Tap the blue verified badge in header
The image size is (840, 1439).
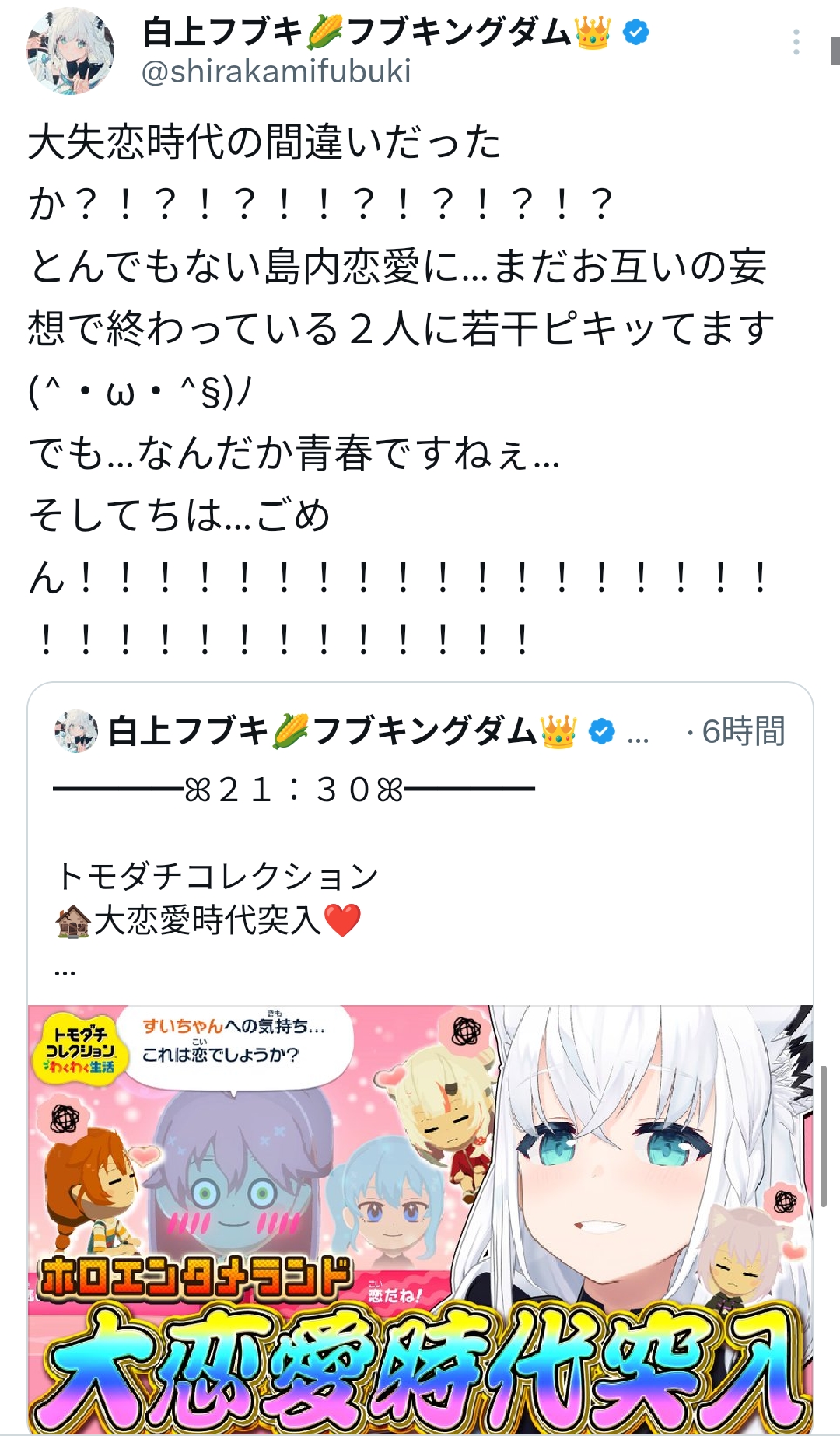636,33
